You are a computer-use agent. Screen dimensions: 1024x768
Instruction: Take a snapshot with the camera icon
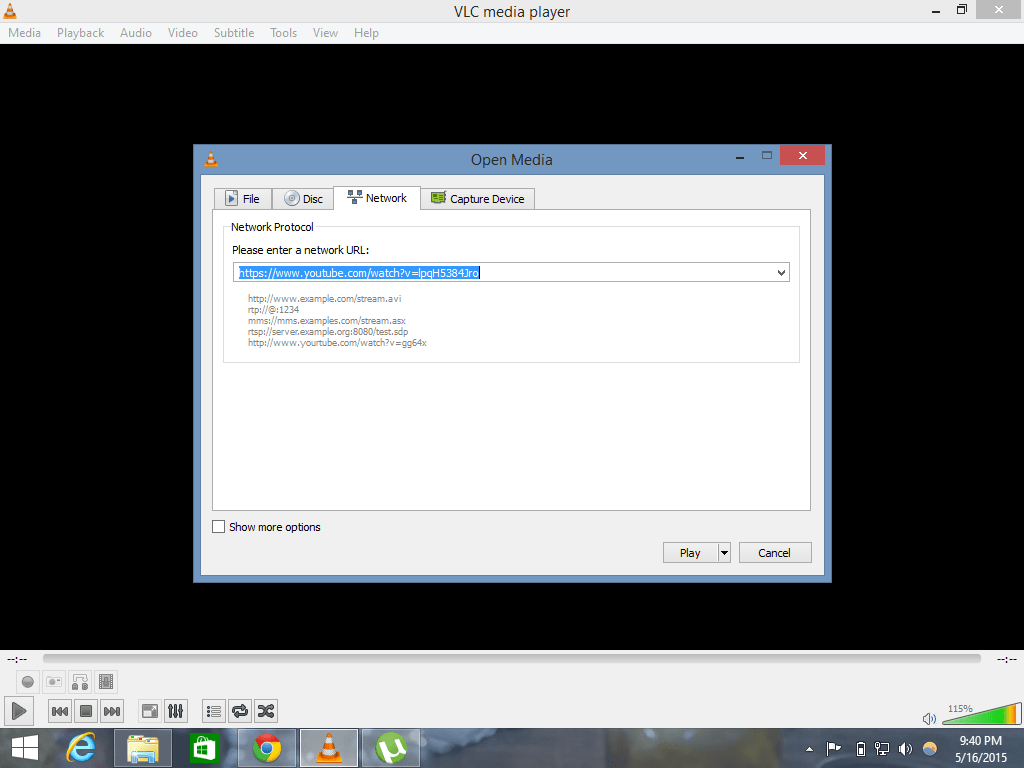click(x=54, y=682)
